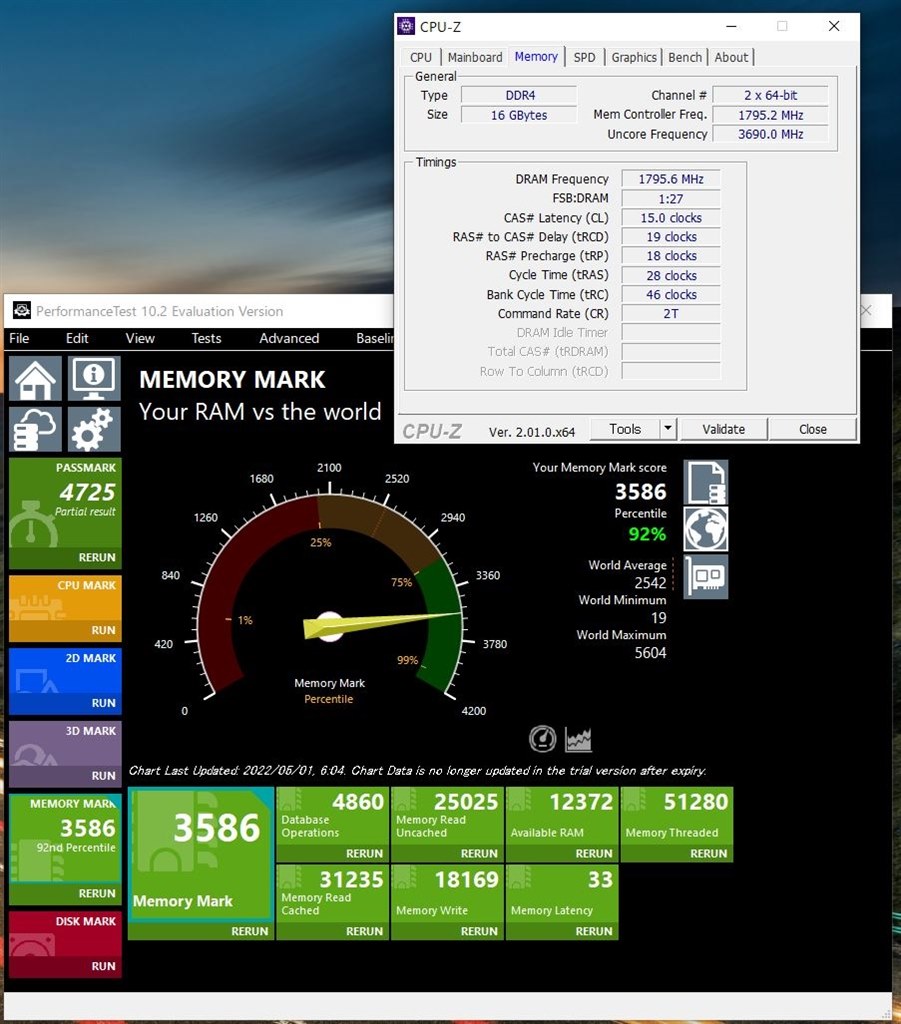Open the gears settings icon
Viewport: 901px width, 1024px height.
tap(94, 429)
